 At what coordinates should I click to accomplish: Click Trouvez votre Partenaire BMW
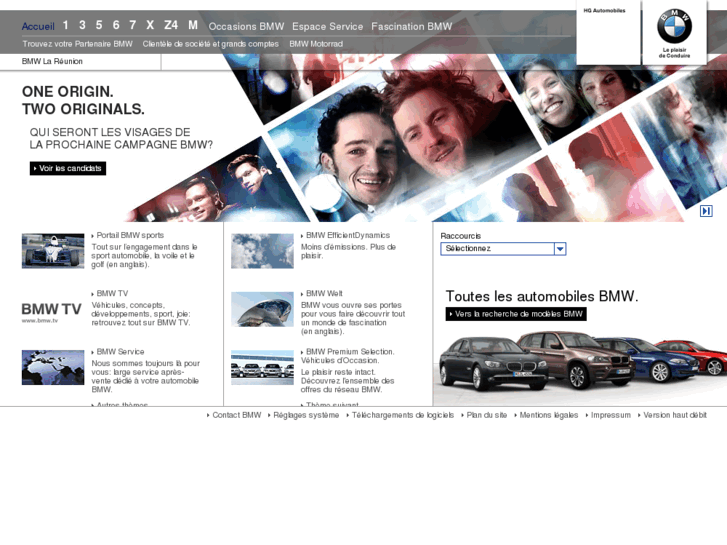(77, 44)
